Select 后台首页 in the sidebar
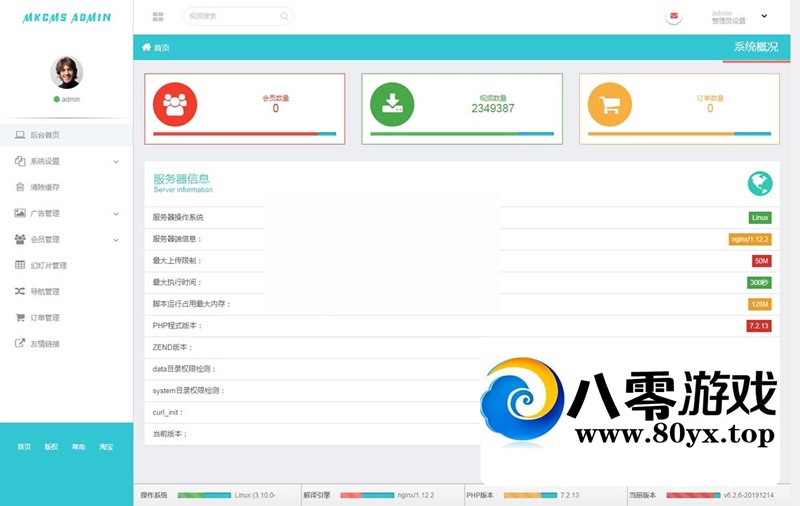800x506 pixels. tap(66, 135)
